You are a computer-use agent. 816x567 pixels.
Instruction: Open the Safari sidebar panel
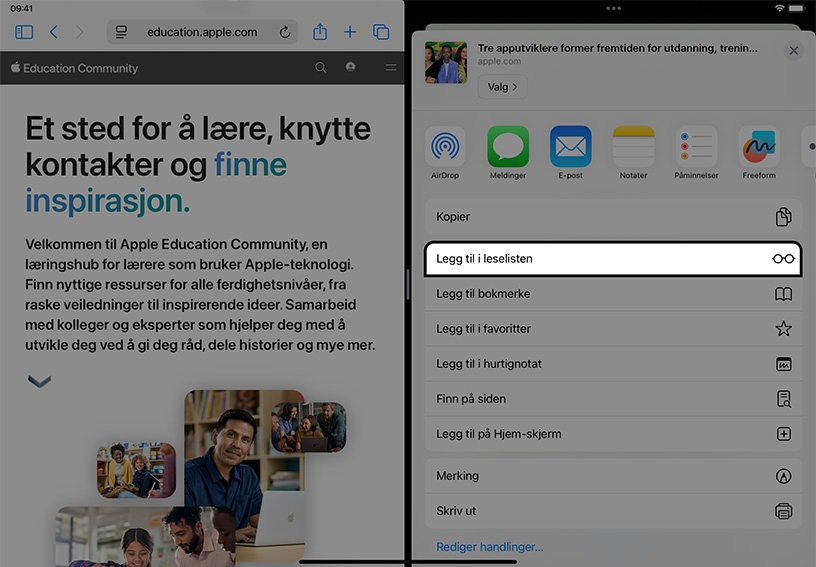[24, 32]
